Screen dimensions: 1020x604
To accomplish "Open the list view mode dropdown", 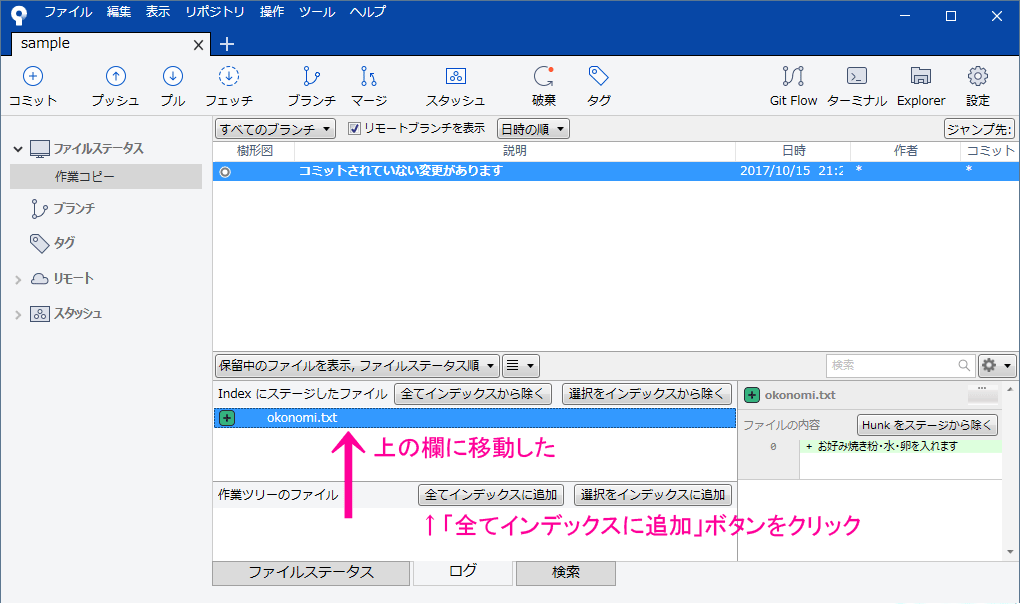I will coord(521,365).
